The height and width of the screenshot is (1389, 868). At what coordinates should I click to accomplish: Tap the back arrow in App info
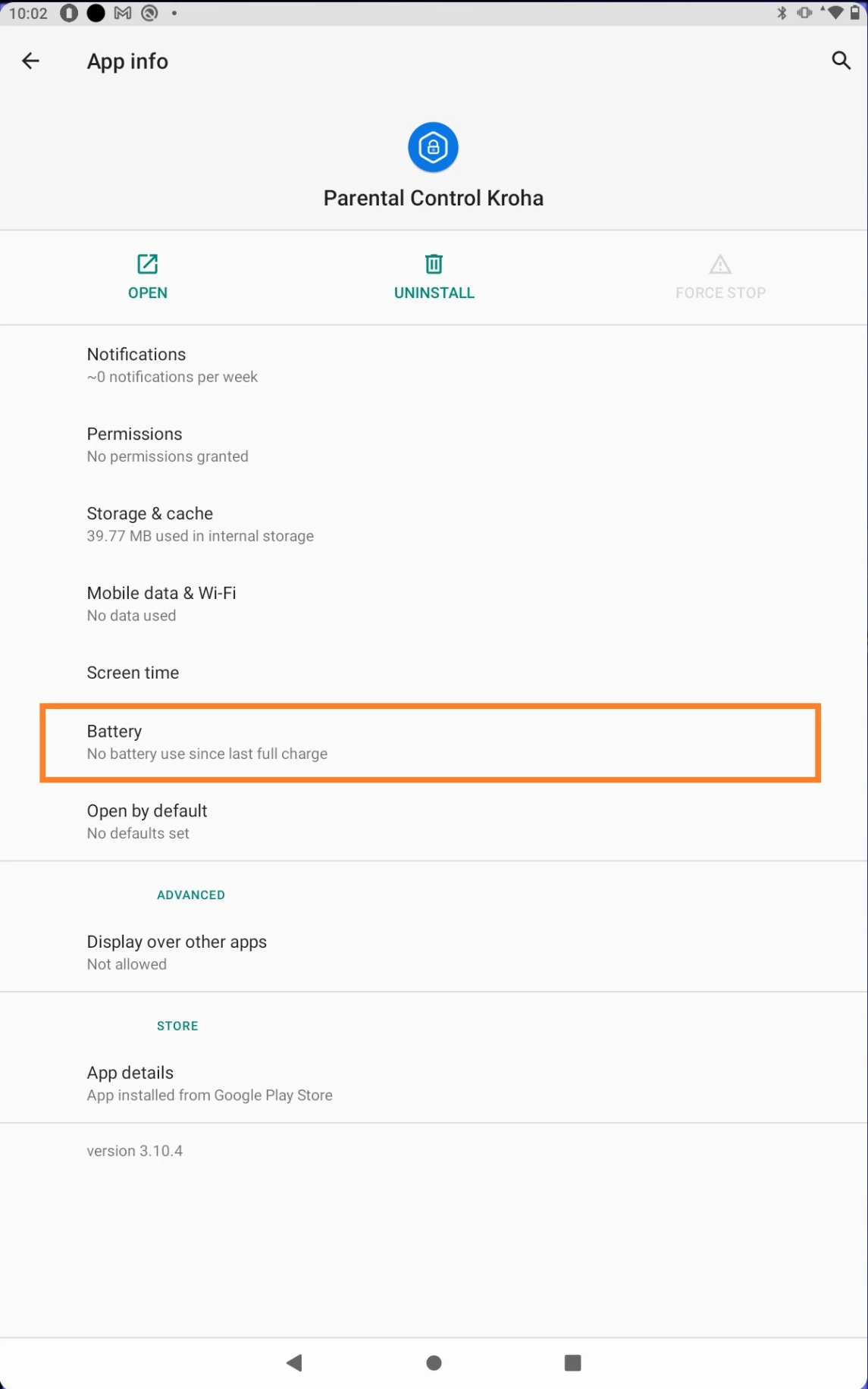point(30,61)
